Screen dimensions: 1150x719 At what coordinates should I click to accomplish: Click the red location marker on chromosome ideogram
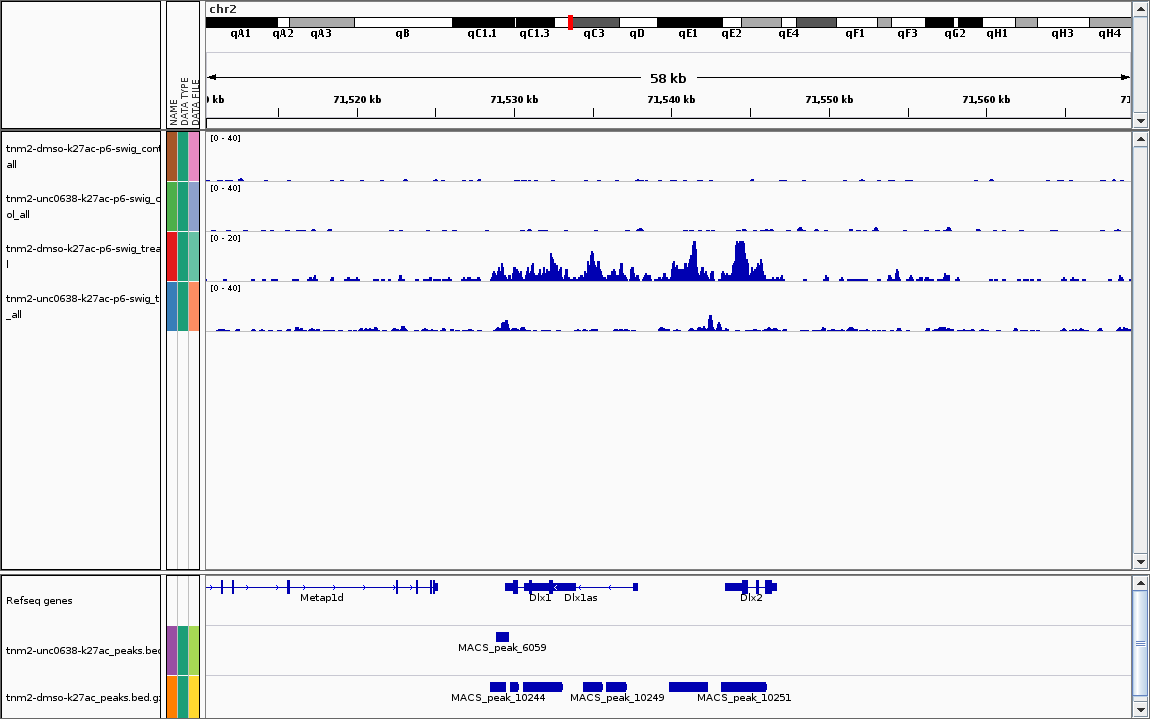point(570,22)
